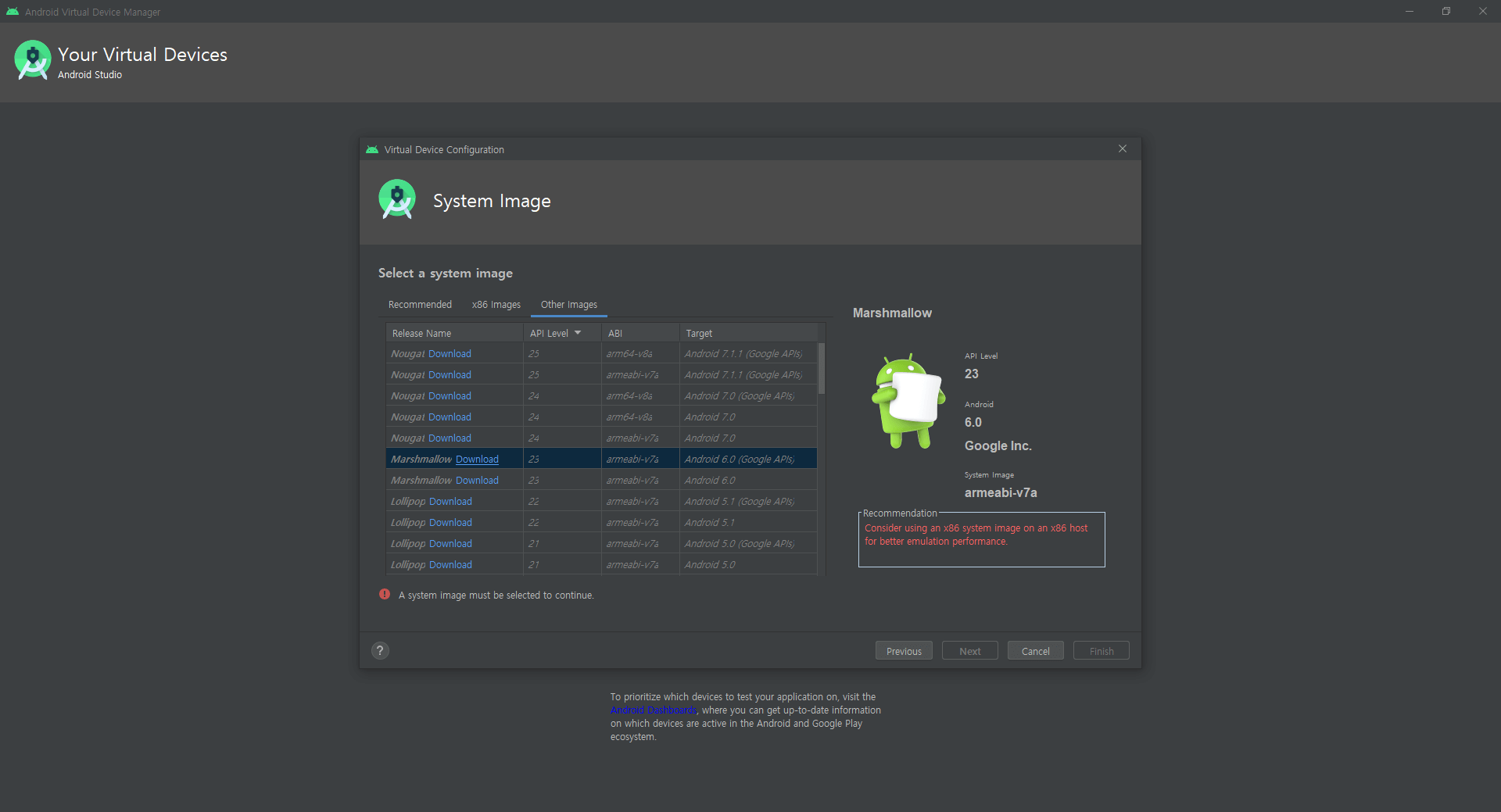Click the Previous button

click(904, 651)
